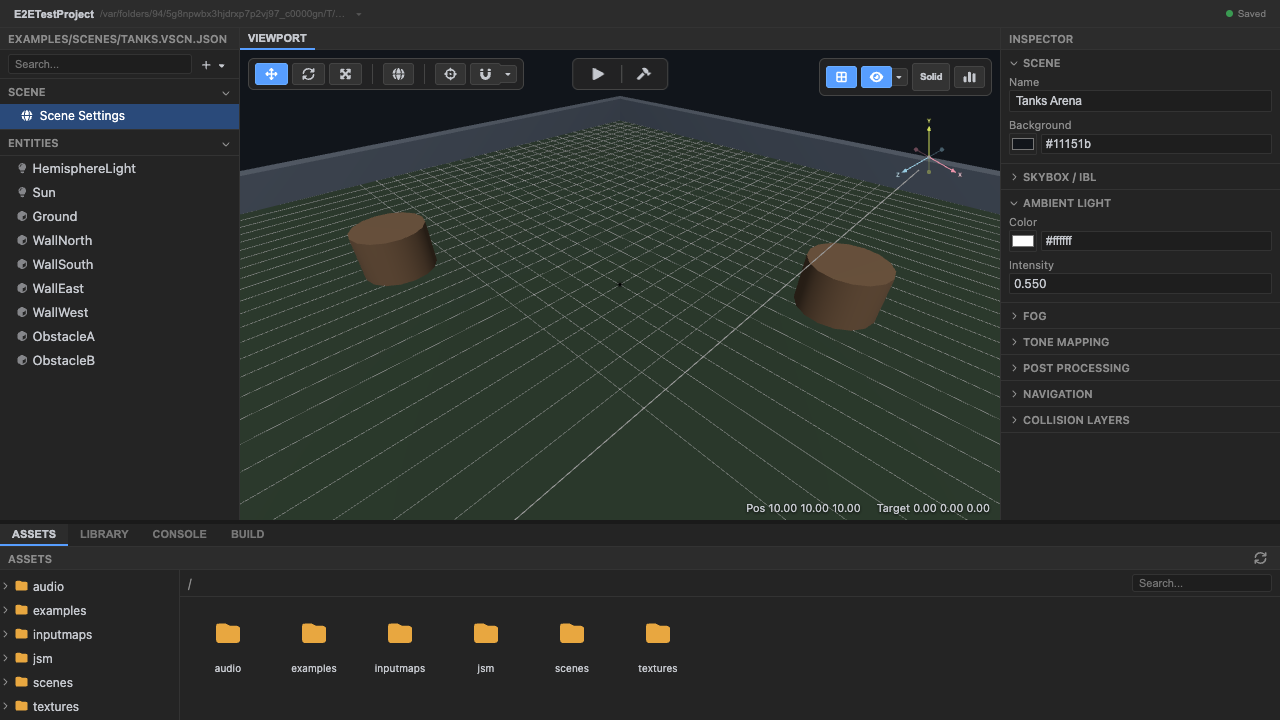1280x720 pixels.
Task: Click the globe icon beside Scene Settings
Action: pyautogui.click(x=27, y=116)
